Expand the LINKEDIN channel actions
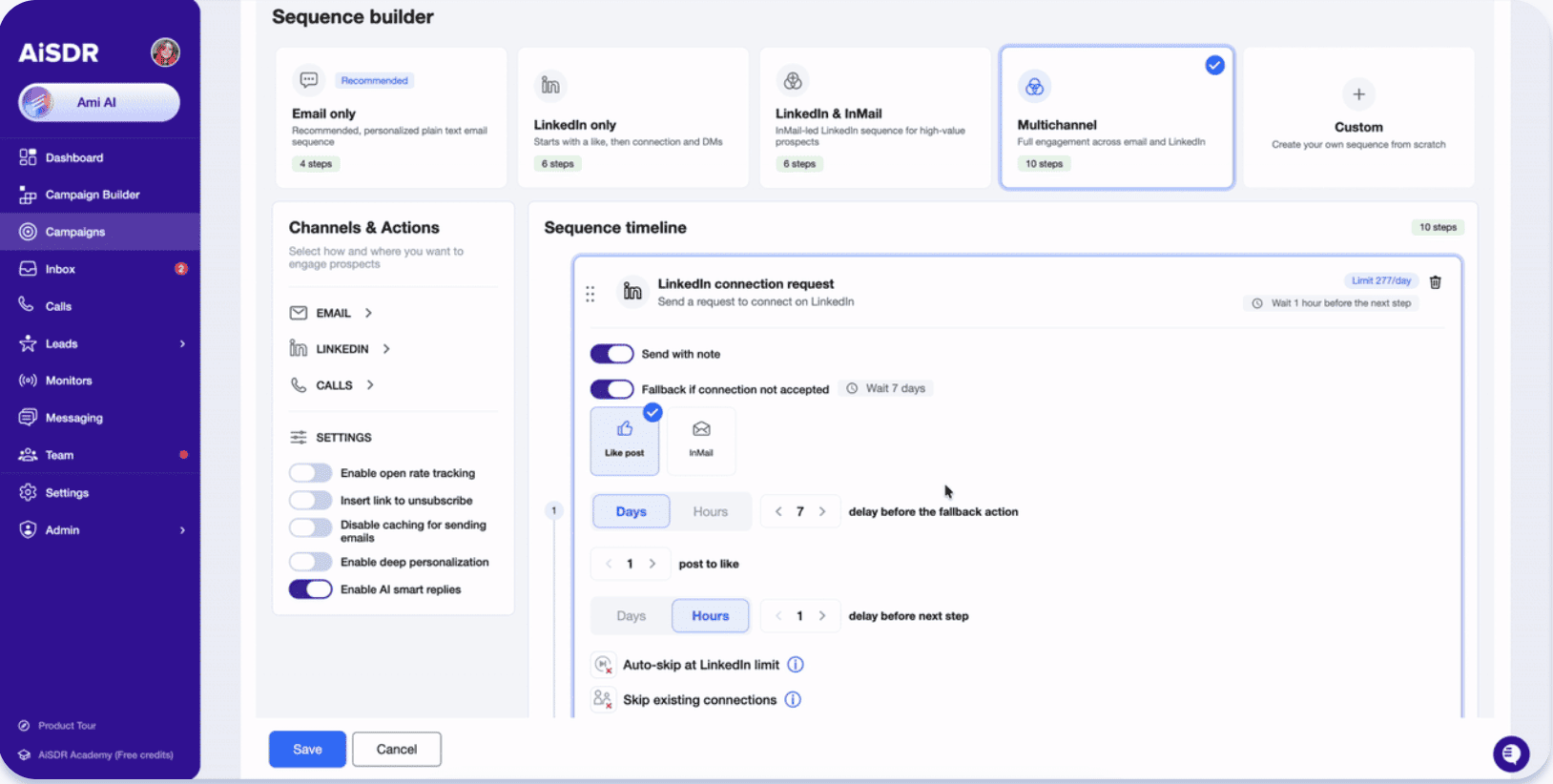 coord(386,349)
